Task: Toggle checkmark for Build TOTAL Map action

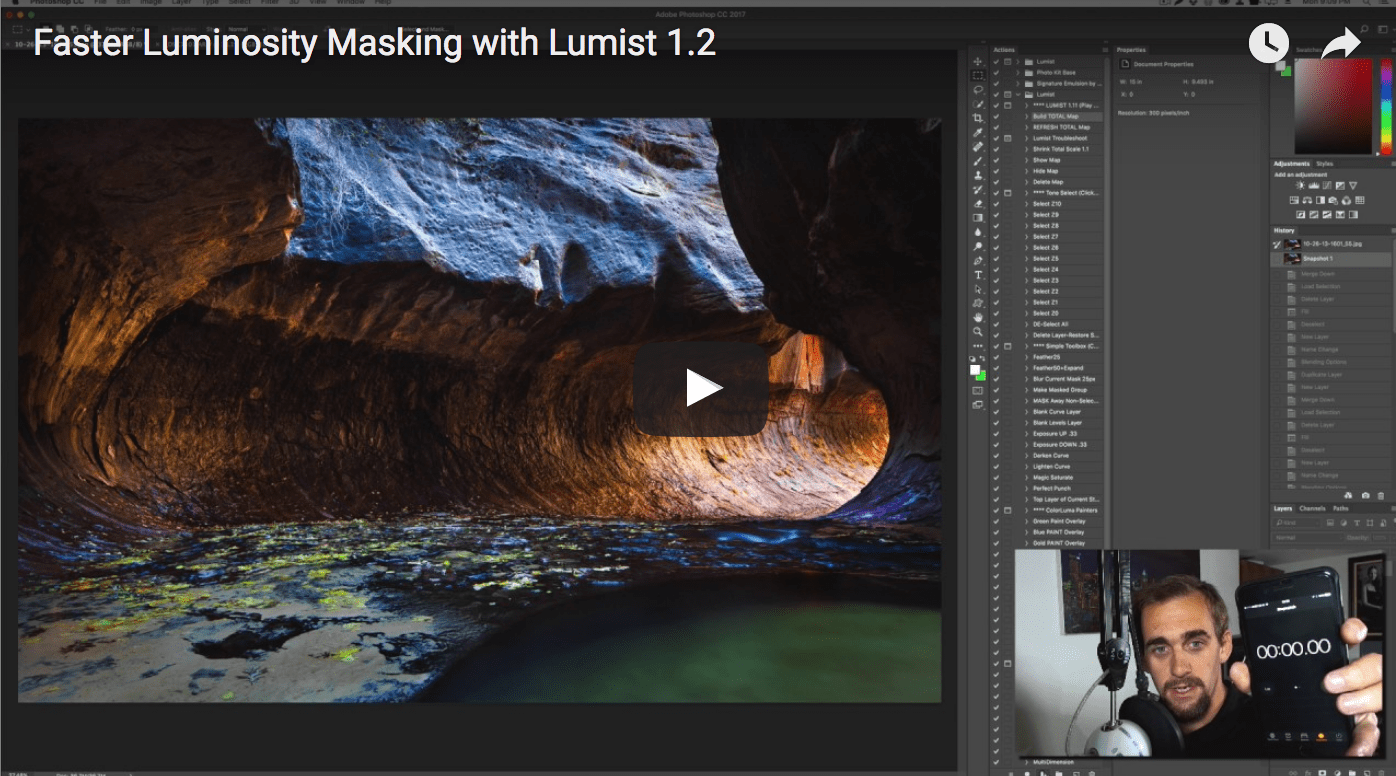Action: coord(996,116)
